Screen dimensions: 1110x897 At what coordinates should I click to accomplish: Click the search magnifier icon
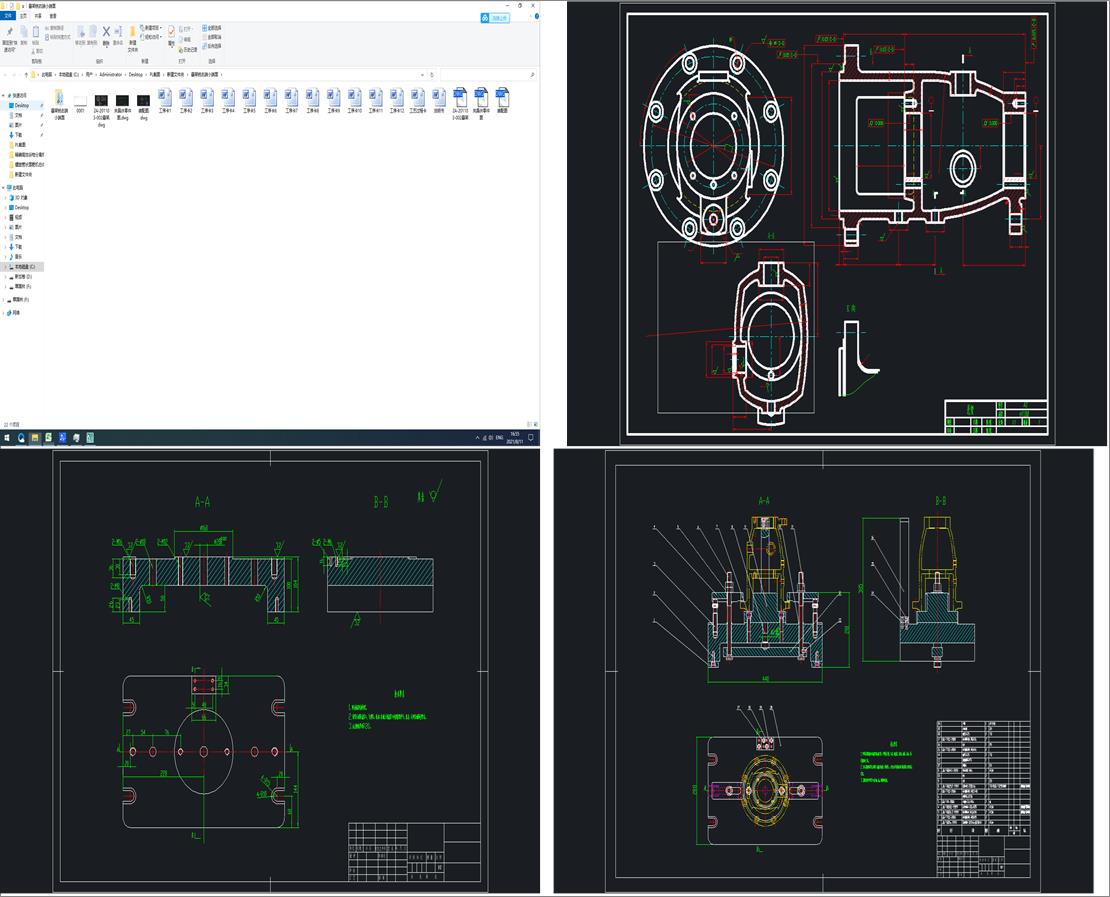(x=532, y=74)
